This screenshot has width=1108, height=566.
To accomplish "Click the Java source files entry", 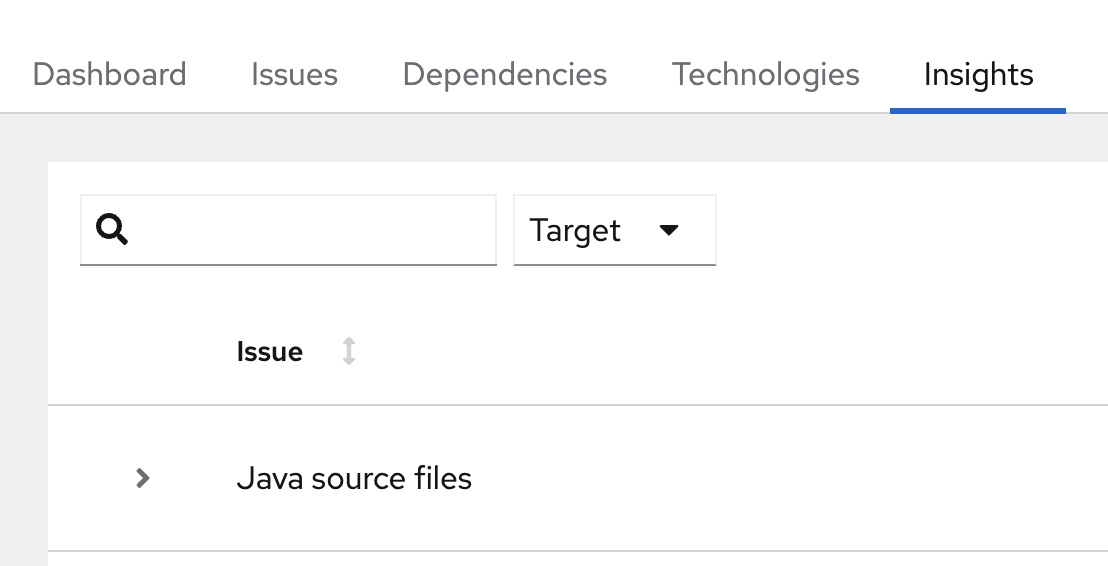I will tap(354, 478).
